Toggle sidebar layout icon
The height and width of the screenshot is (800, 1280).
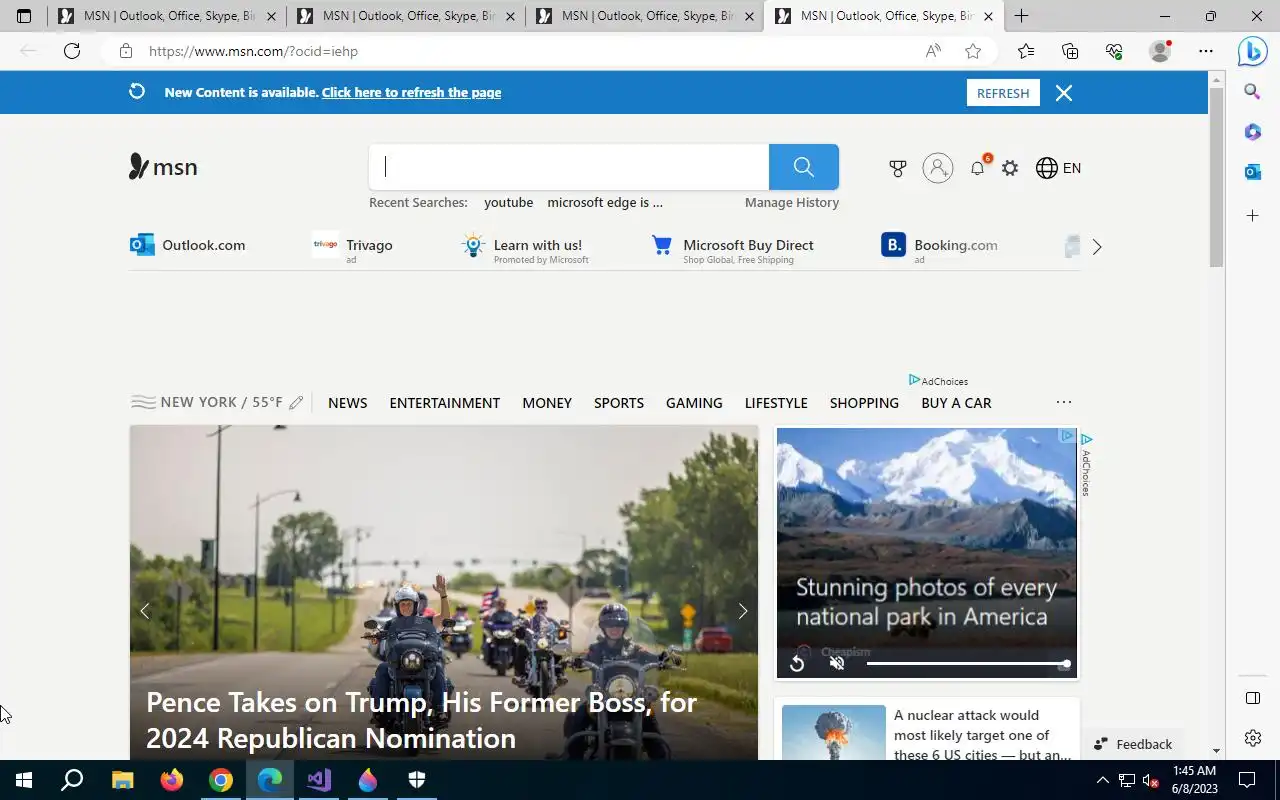pos(1253,698)
